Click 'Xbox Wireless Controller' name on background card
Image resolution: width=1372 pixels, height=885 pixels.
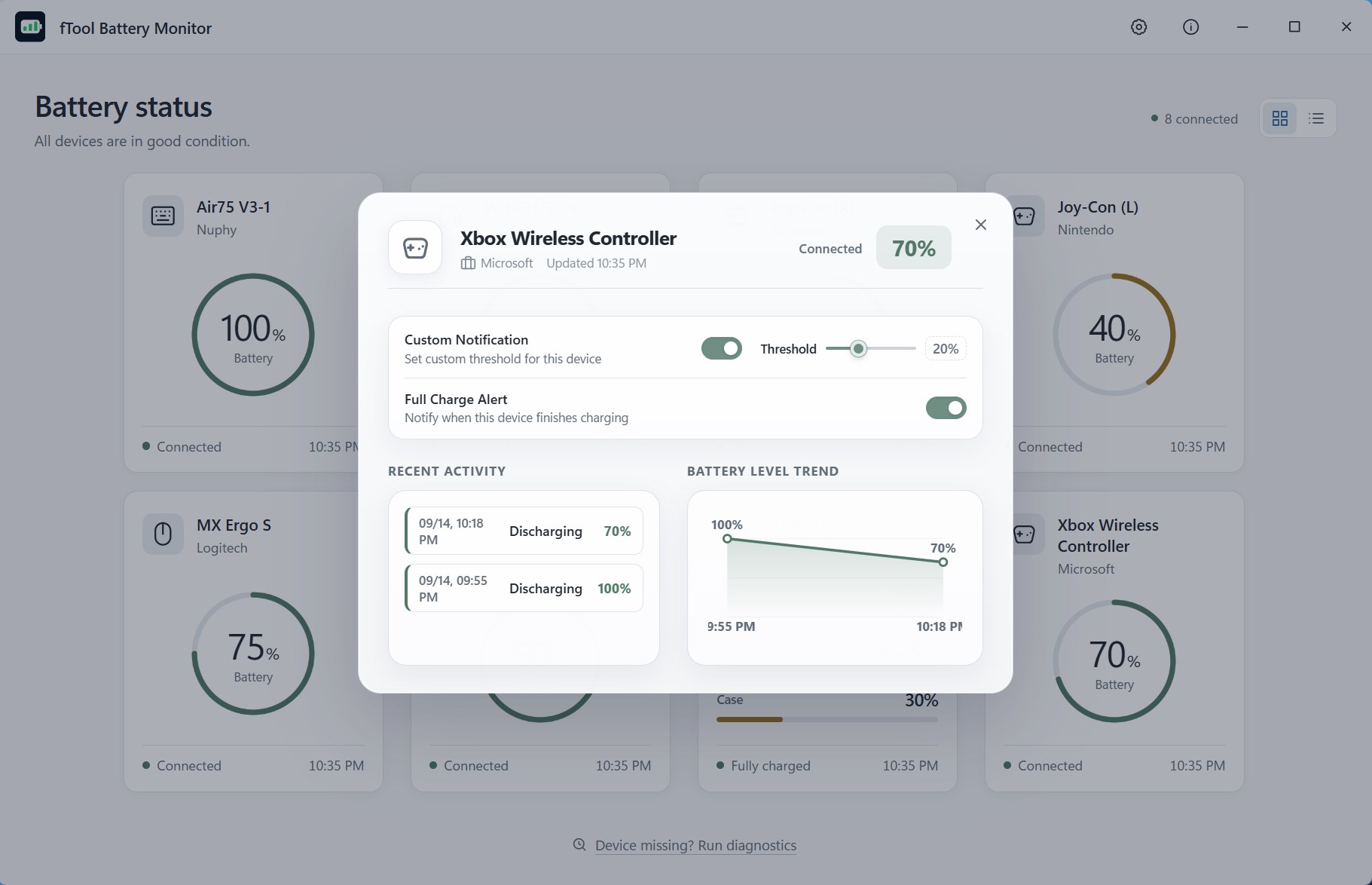(1108, 535)
